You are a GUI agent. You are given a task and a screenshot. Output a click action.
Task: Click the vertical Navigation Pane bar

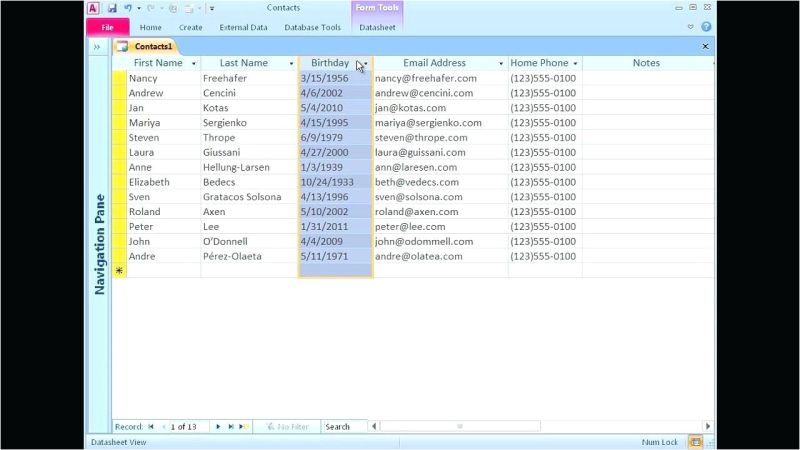[99, 244]
